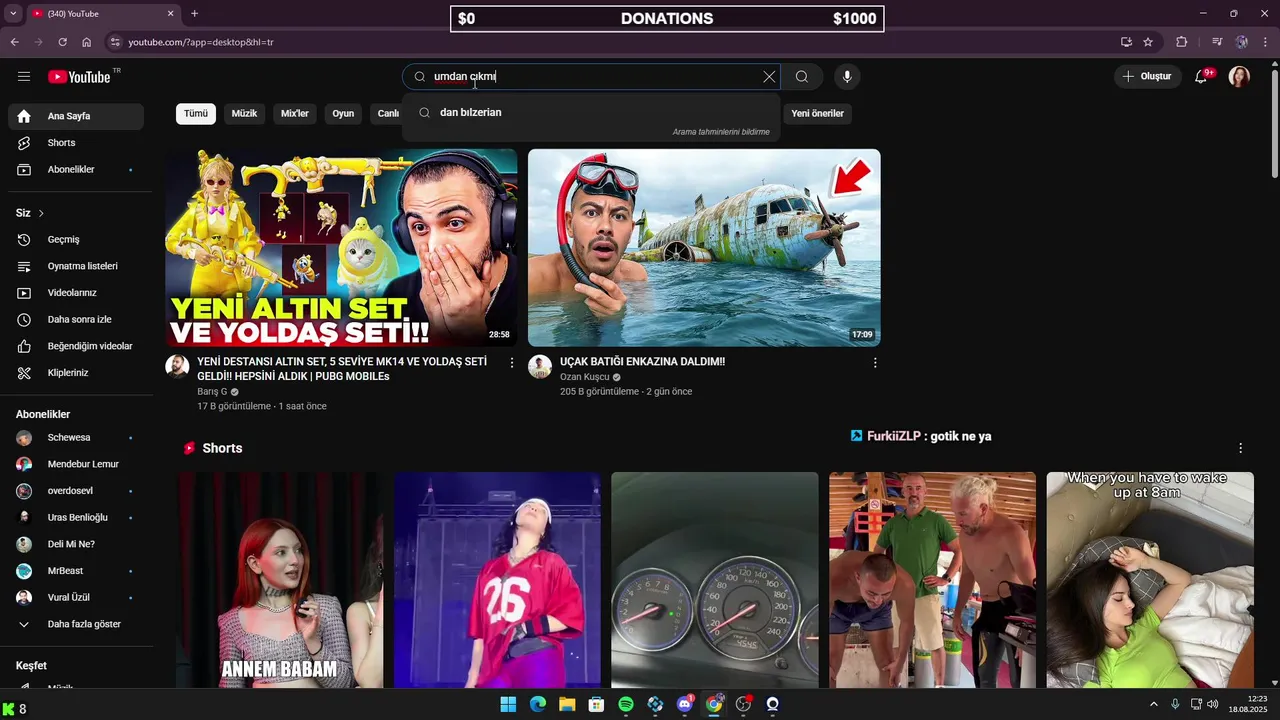Open the YouTube hamburger guide menu
The image size is (1280, 720).
click(24, 77)
